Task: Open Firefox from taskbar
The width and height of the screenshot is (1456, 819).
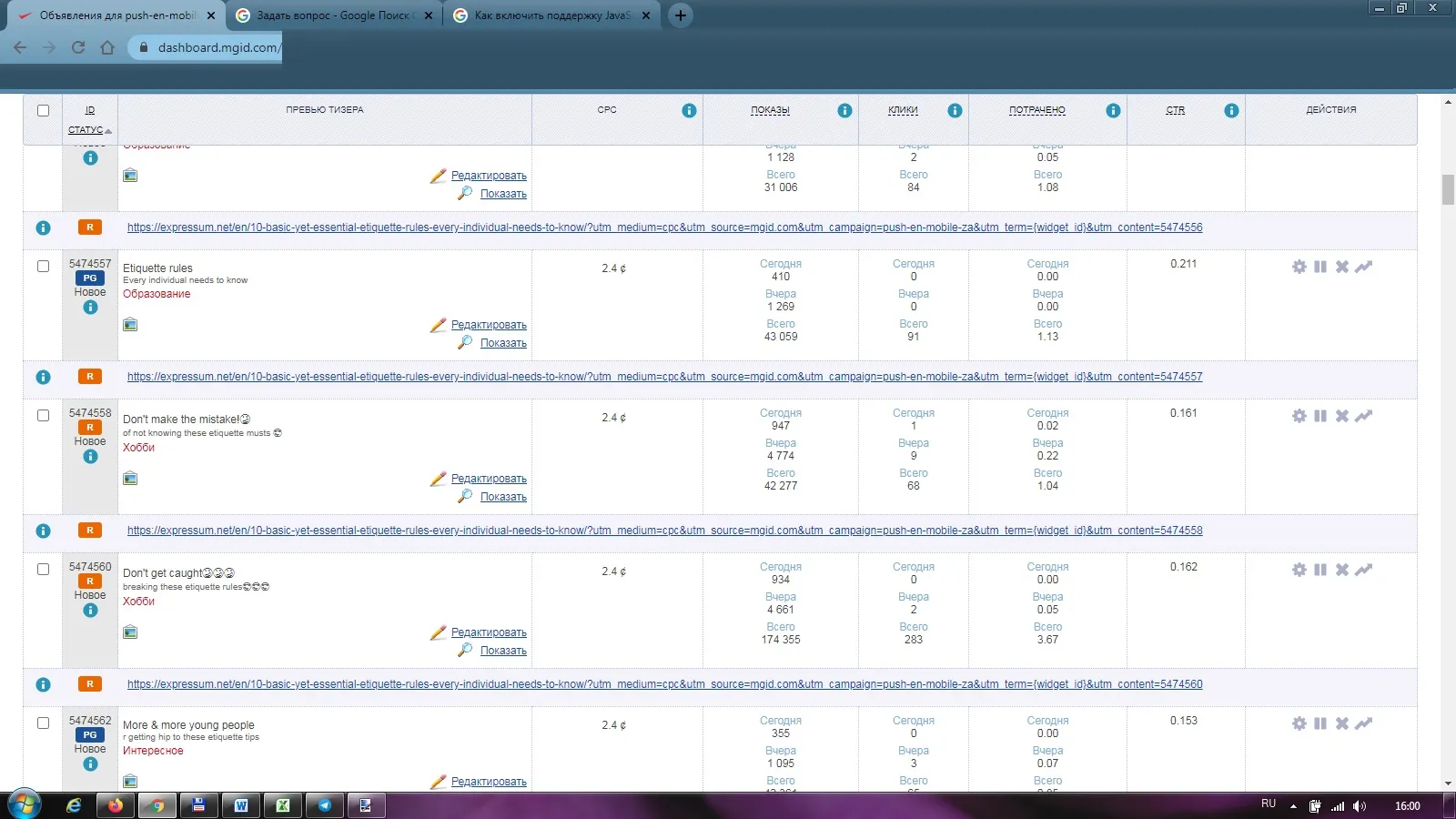Action: (x=116, y=805)
